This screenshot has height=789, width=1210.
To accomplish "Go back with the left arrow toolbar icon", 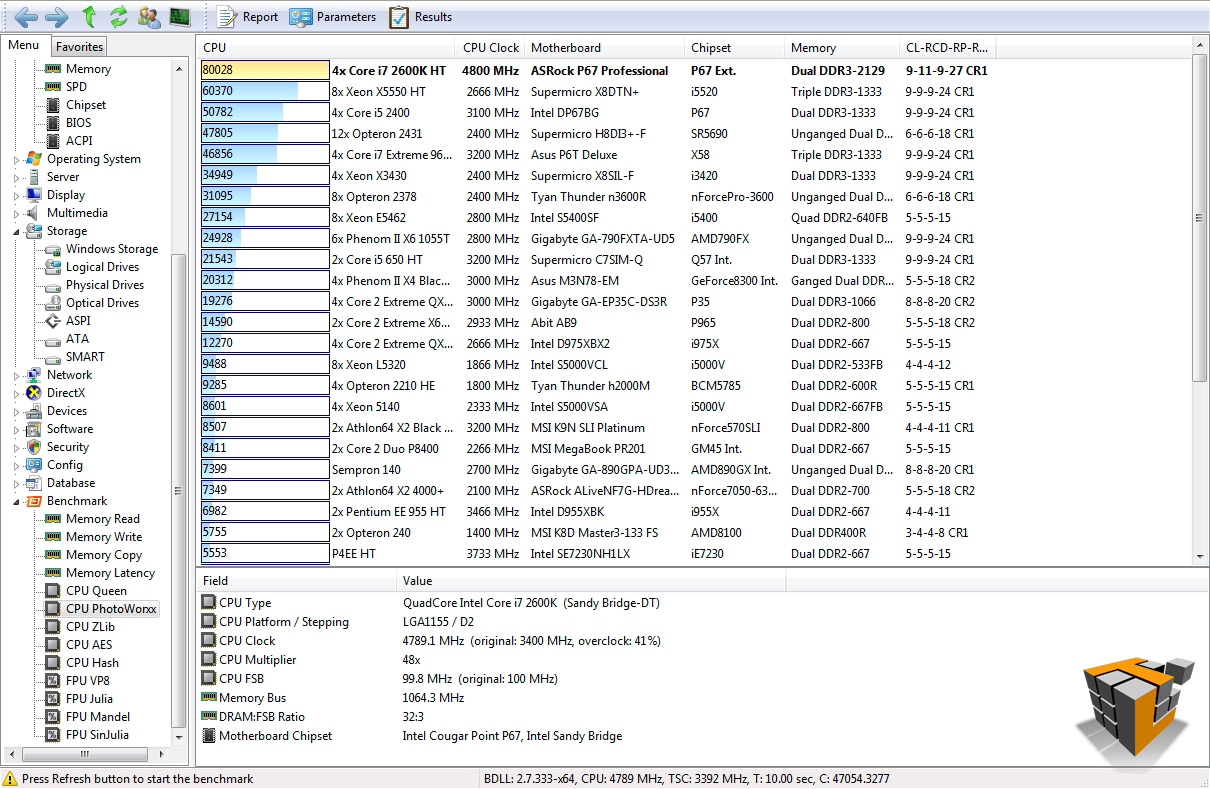I will pyautogui.click(x=26, y=16).
